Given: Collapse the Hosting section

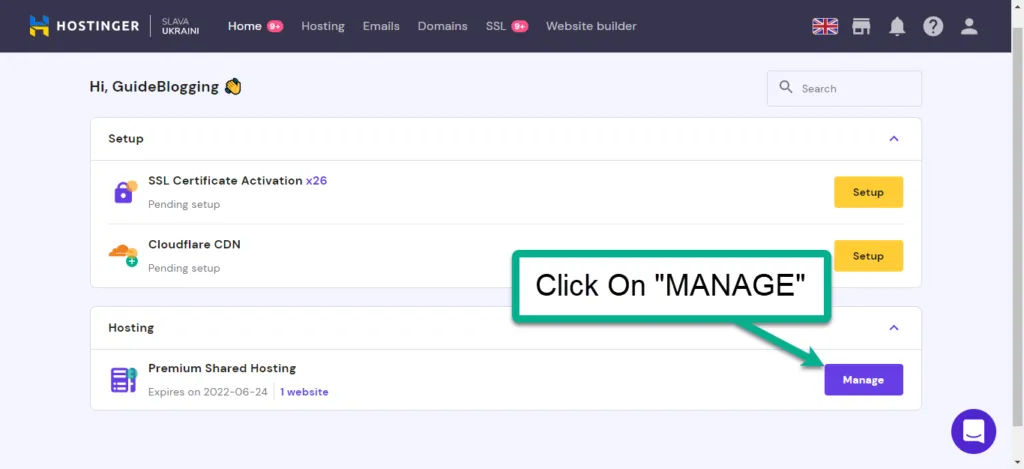Looking at the screenshot, I should (894, 327).
